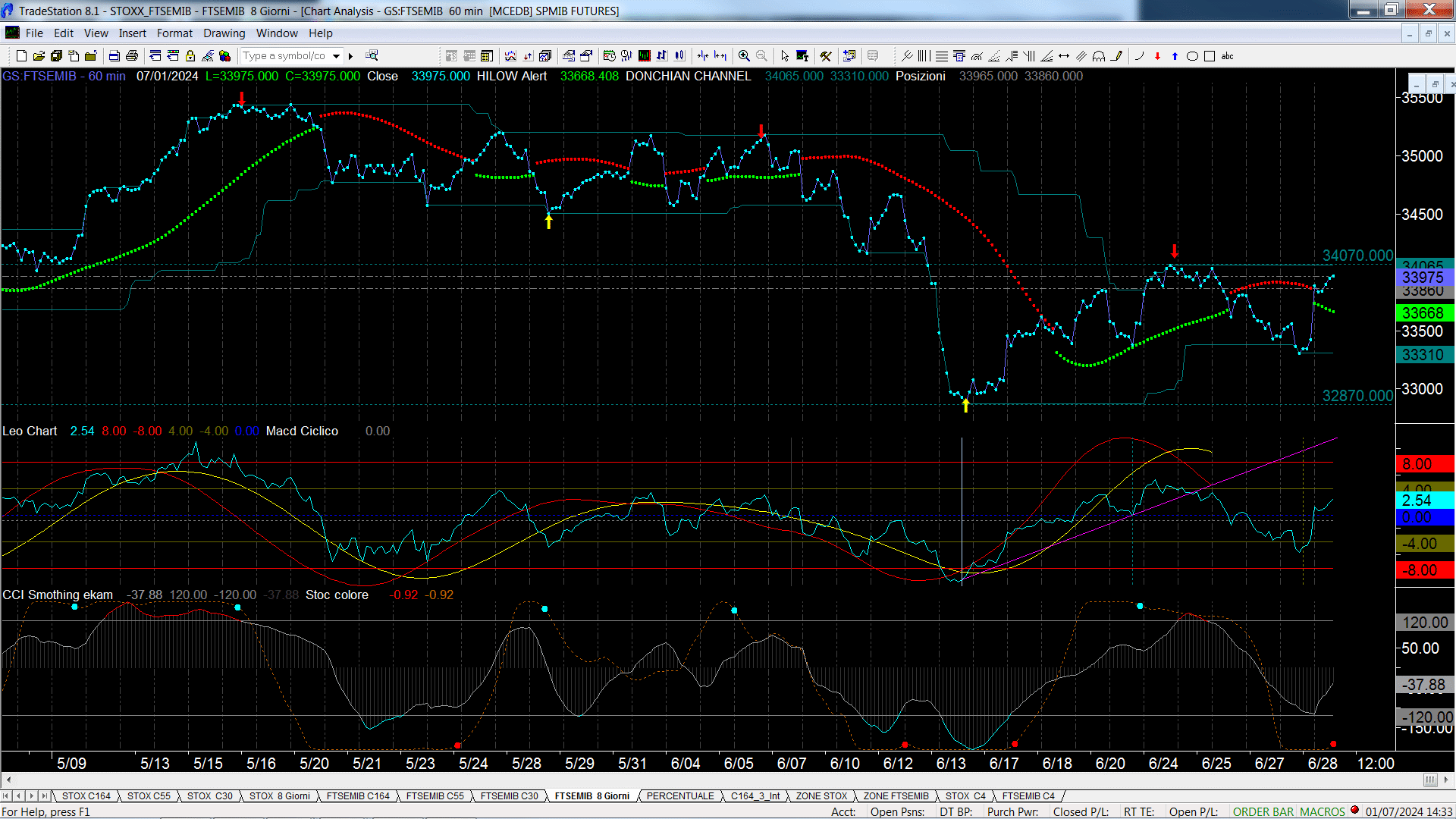Viewport: 1456px width, 819px height.
Task: Click the 32870.000 price level label
Action: pyautogui.click(x=1357, y=396)
